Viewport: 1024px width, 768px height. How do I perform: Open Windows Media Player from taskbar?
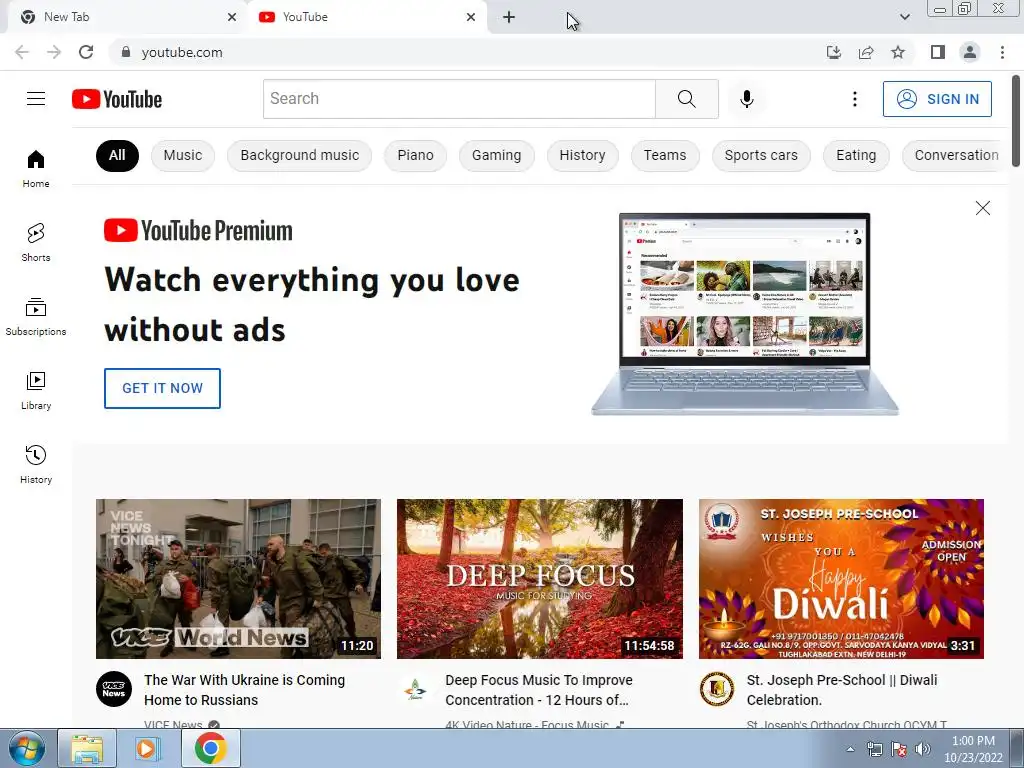pos(148,748)
